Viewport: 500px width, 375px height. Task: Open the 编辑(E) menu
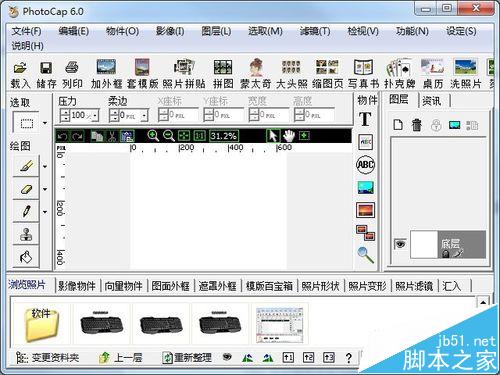tap(74, 31)
